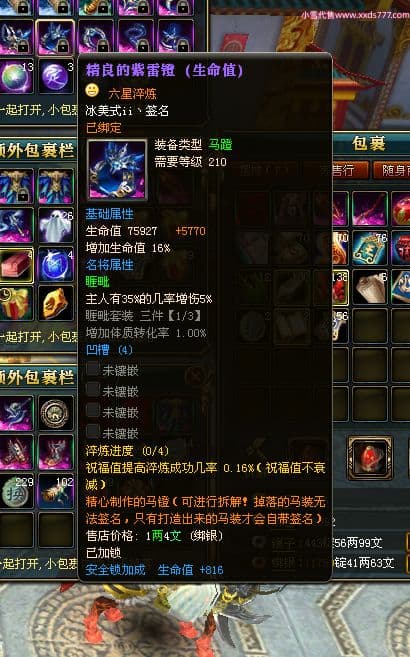Screen dimensions: 410x657
Task: Open the 随身 tab in the bag panel
Action: pos(392,170)
